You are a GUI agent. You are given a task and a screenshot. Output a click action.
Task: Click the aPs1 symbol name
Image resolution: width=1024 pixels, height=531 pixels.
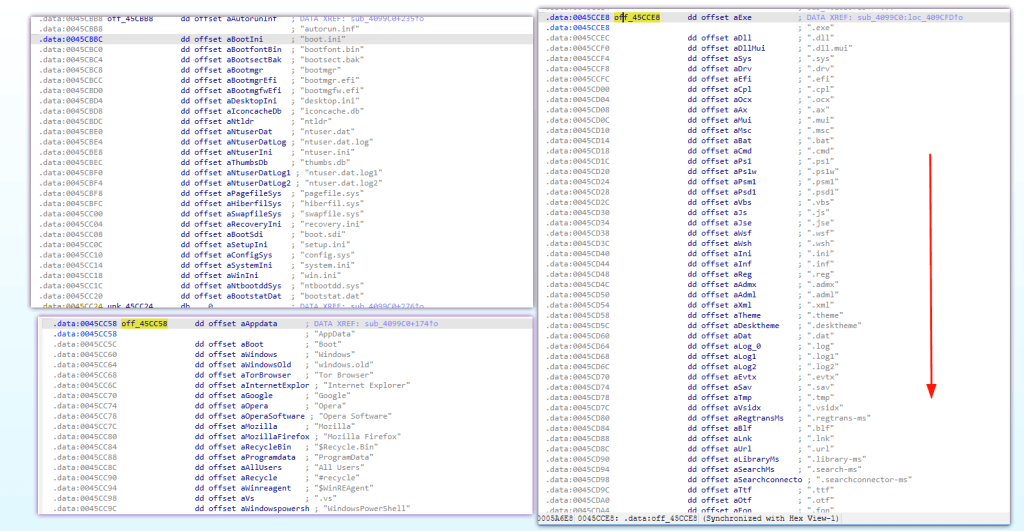point(742,161)
